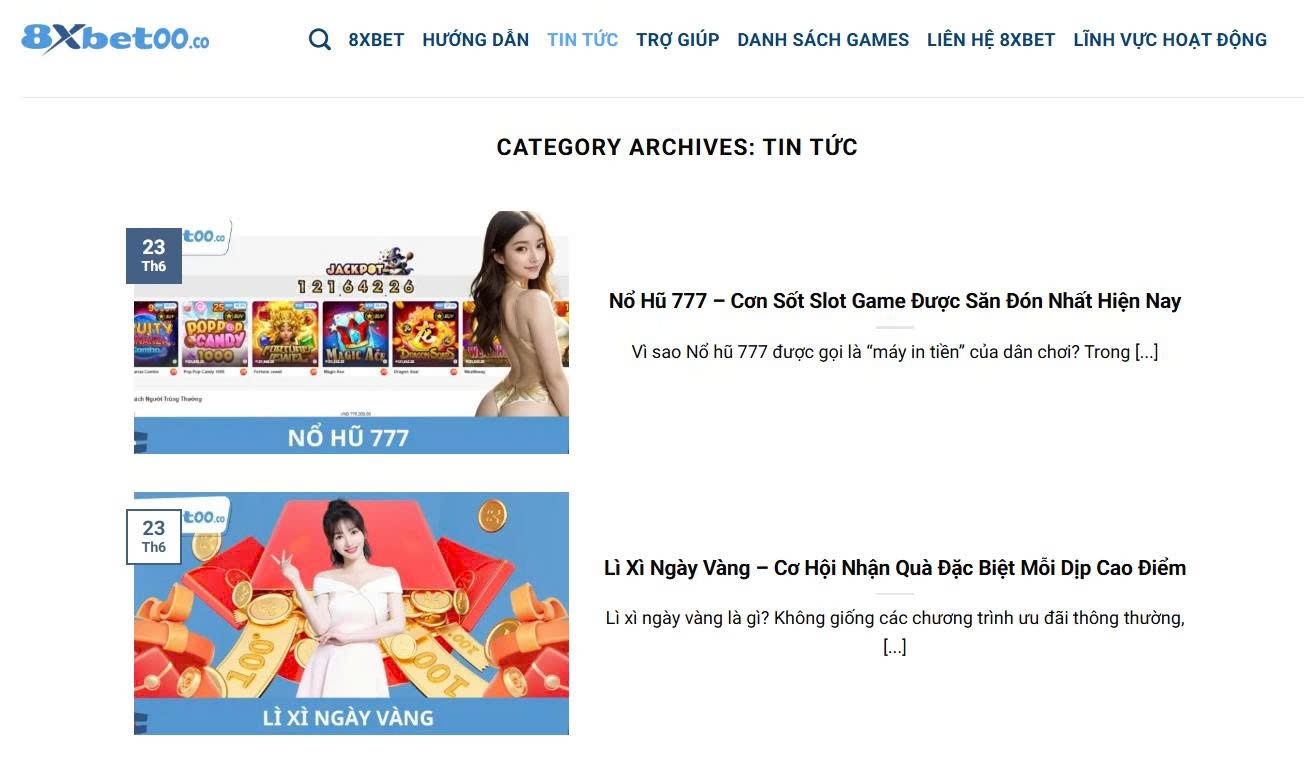This screenshot has height=759, width=1304.
Task: Click the Nổ Hũ 777 thumbnail image
Action: pyautogui.click(x=351, y=332)
